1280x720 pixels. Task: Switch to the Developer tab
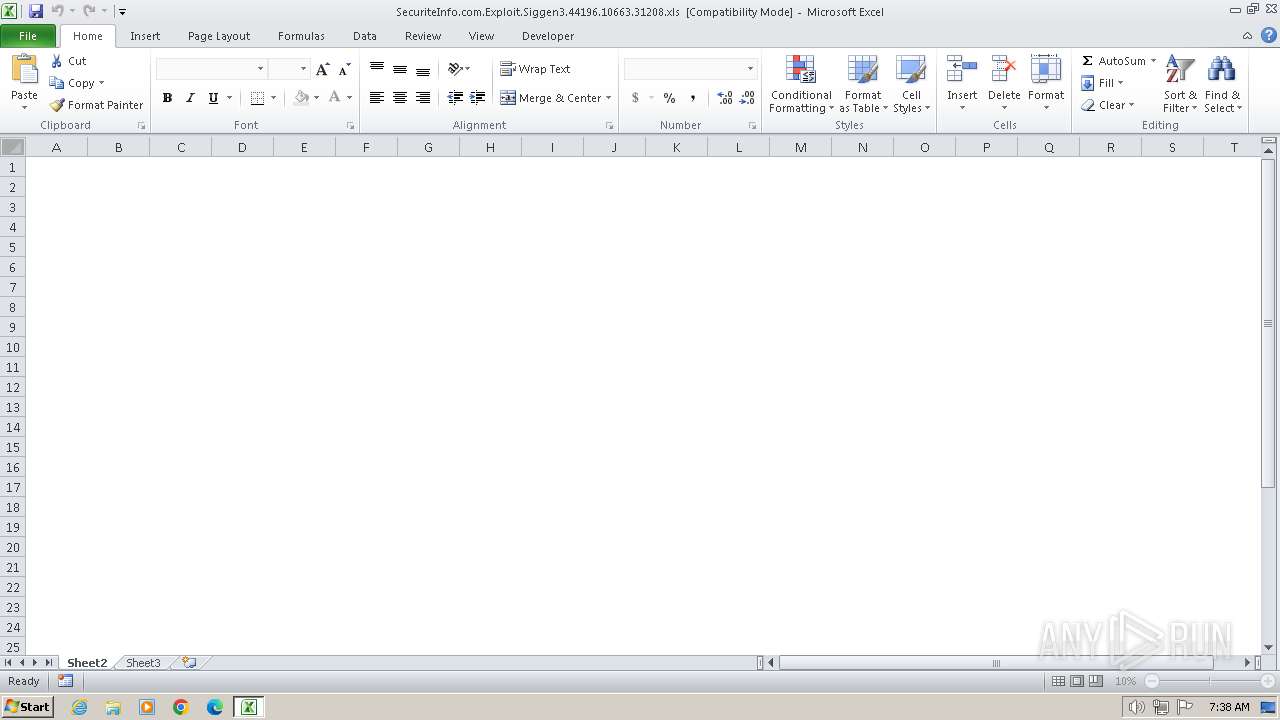tap(548, 36)
